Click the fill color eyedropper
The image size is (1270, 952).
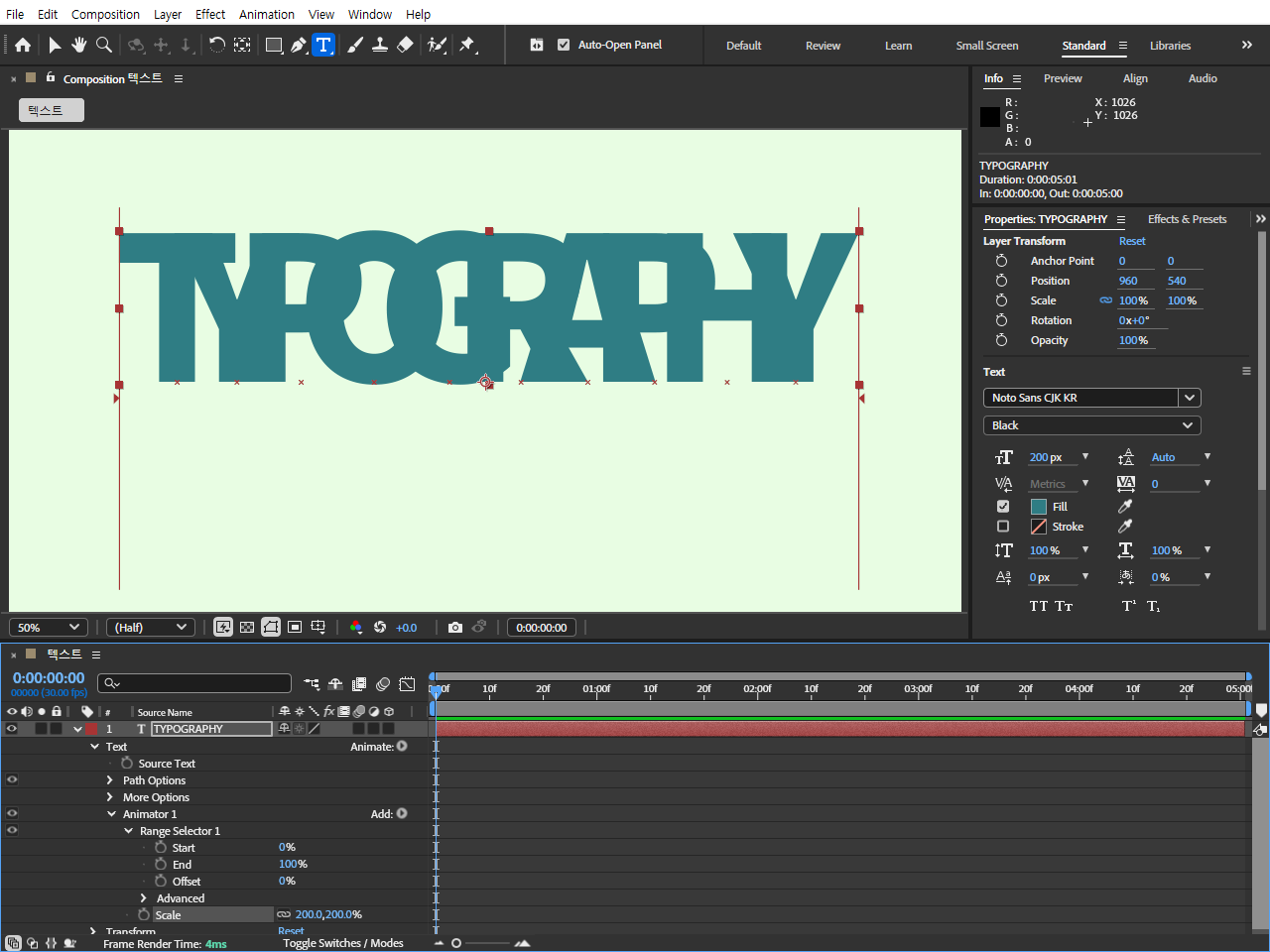coord(1125,506)
